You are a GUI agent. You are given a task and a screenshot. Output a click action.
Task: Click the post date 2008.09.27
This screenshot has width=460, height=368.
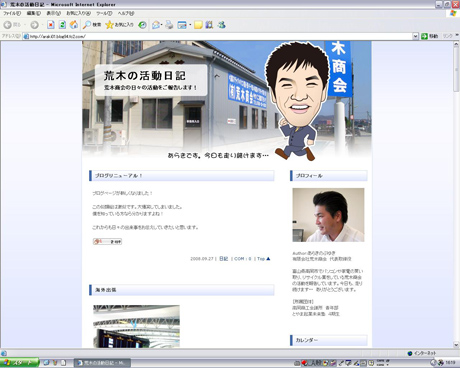point(202,259)
